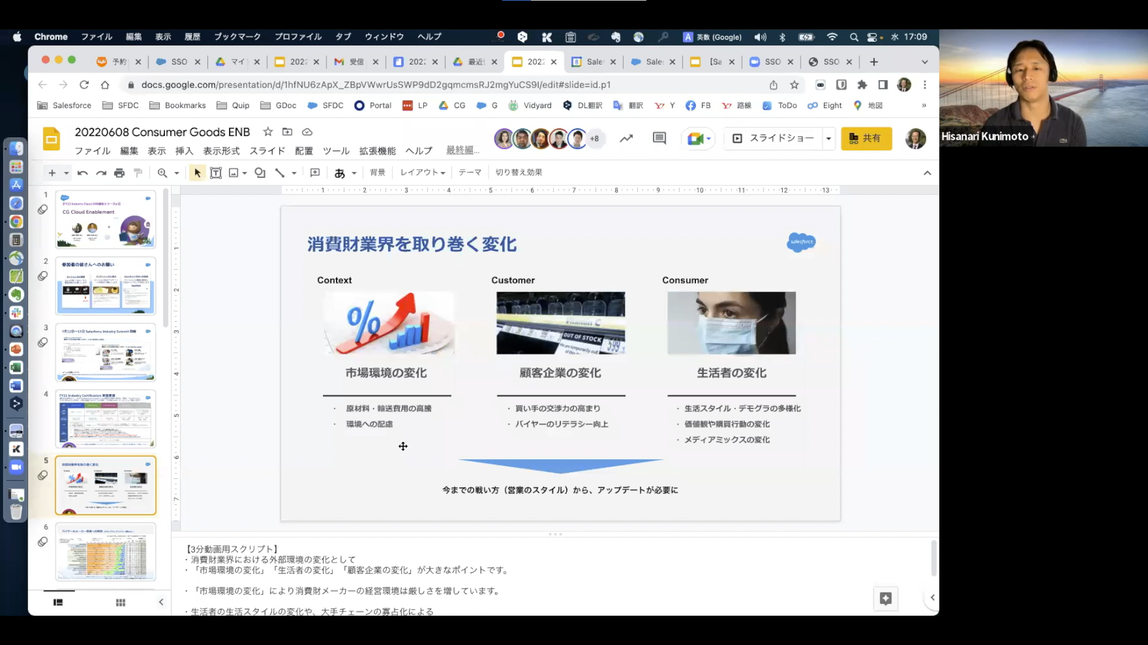Screen dimensions: 1148x645
Task: Open the zoom level dropdown arrow
Action: click(176, 174)
